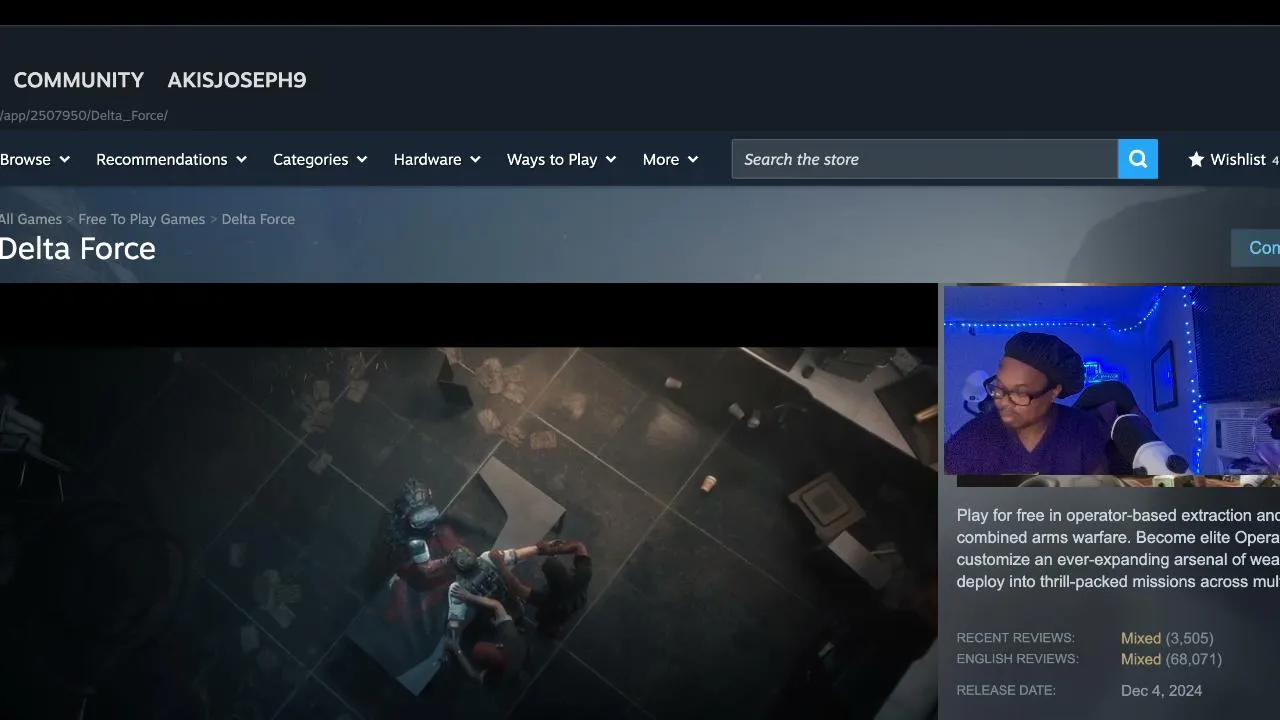Click the webcam overlay video
Viewport: 1280px width, 720px height.
pyautogui.click(x=1112, y=381)
